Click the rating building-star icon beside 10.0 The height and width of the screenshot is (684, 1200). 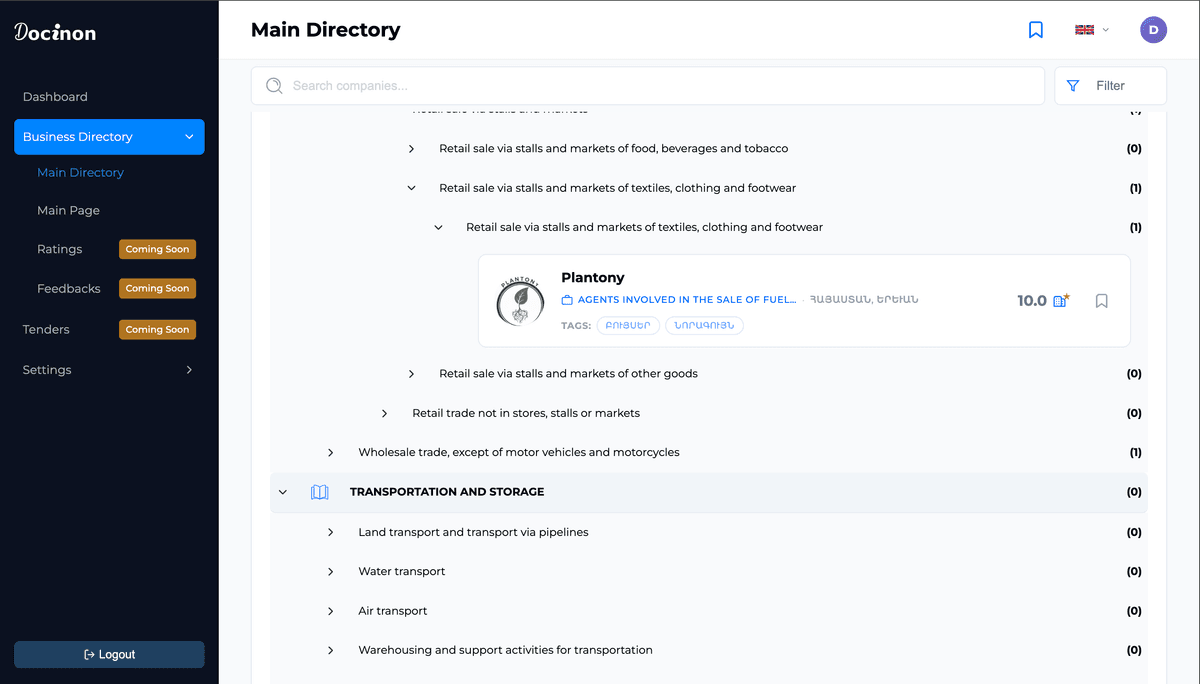pos(1061,300)
